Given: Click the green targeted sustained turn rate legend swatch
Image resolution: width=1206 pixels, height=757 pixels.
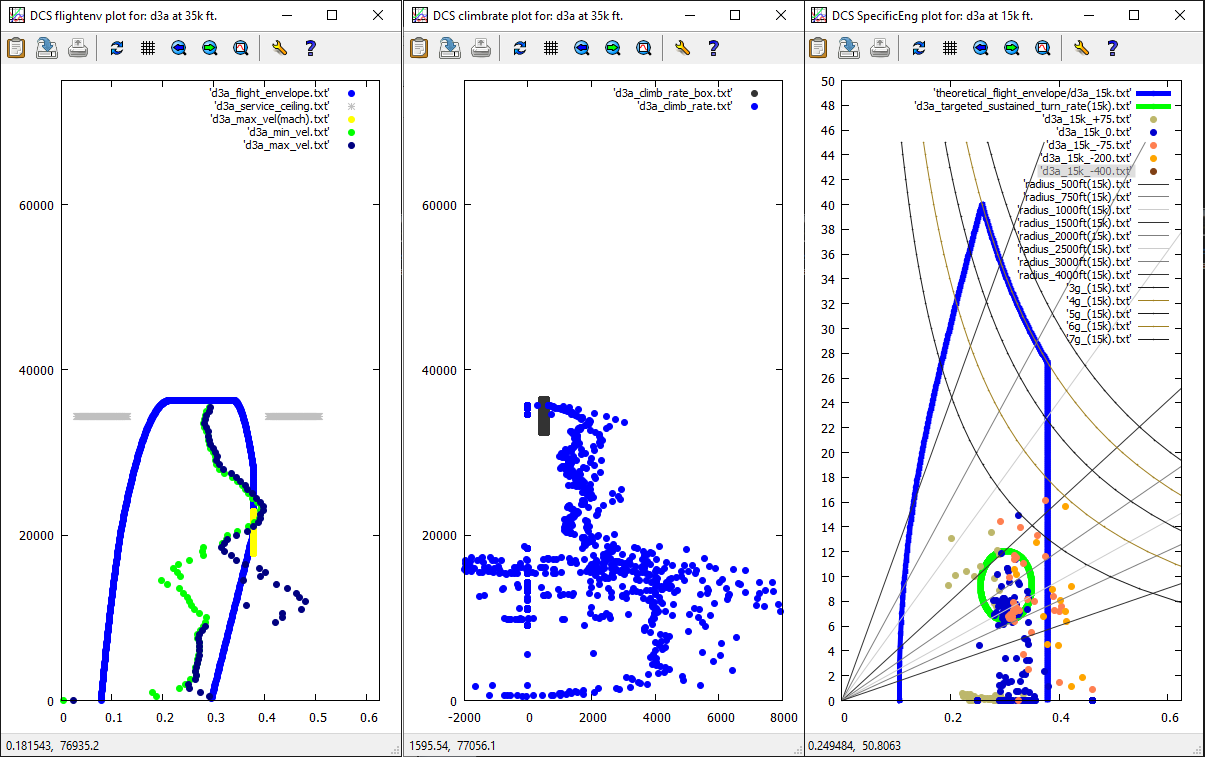Looking at the screenshot, I should point(1152,106).
